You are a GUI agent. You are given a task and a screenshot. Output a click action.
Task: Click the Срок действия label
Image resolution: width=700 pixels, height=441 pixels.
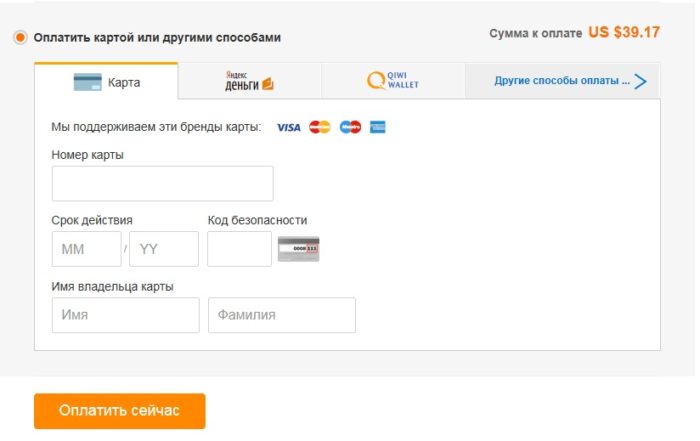click(x=92, y=220)
